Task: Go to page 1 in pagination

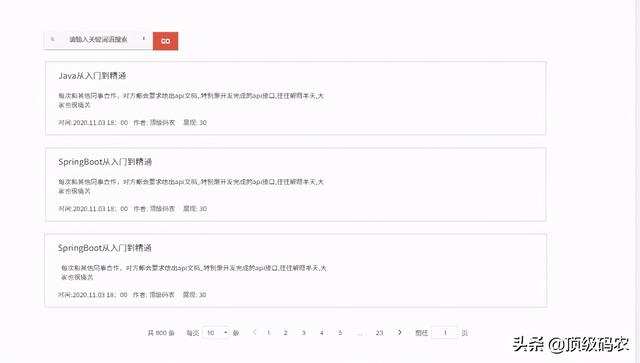Action: tap(269, 333)
